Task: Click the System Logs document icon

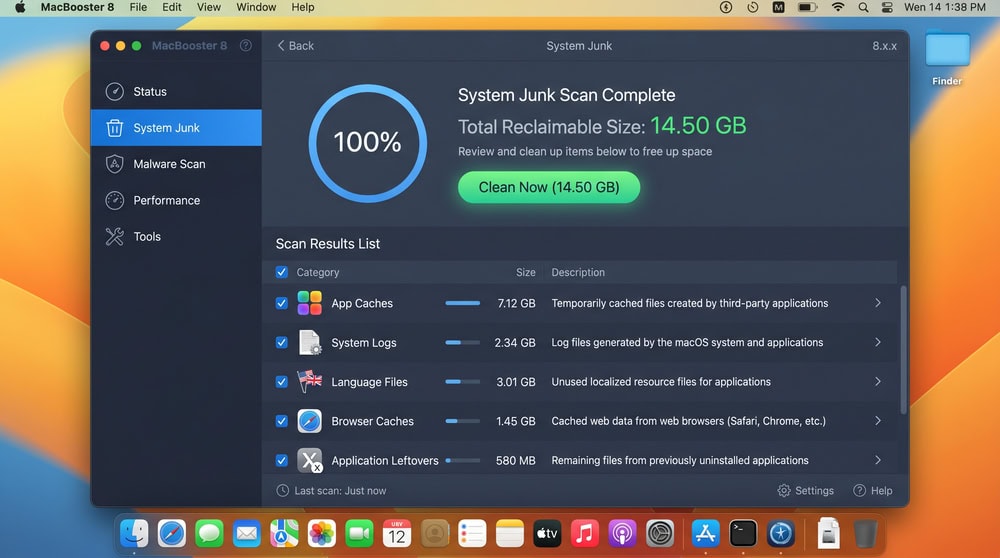Action: [310, 342]
